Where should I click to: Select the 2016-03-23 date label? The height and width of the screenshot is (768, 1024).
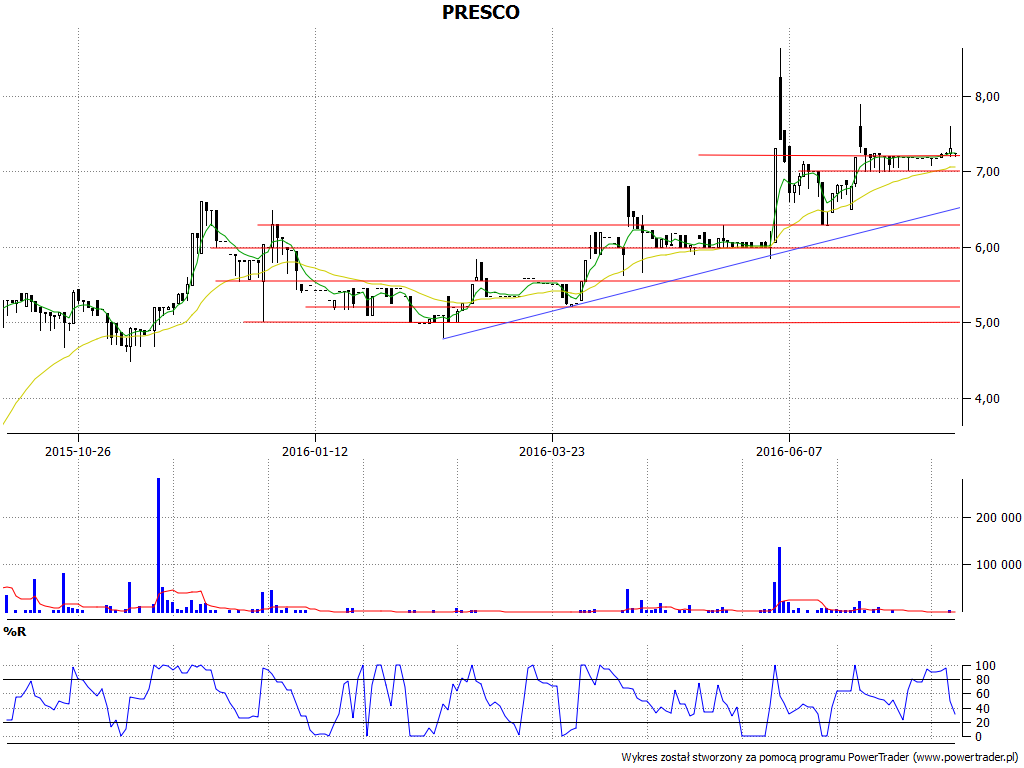coord(552,451)
